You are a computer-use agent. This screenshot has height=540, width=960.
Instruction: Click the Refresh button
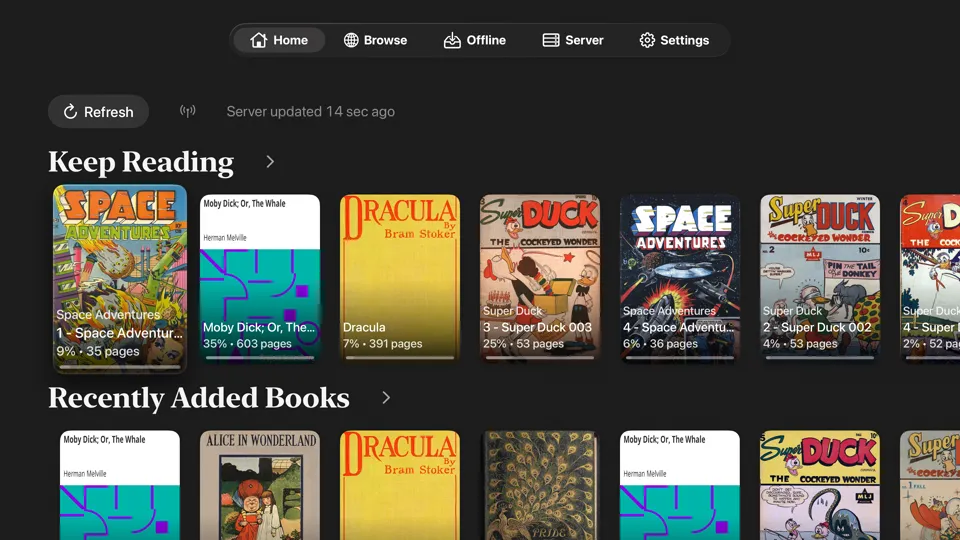point(99,111)
